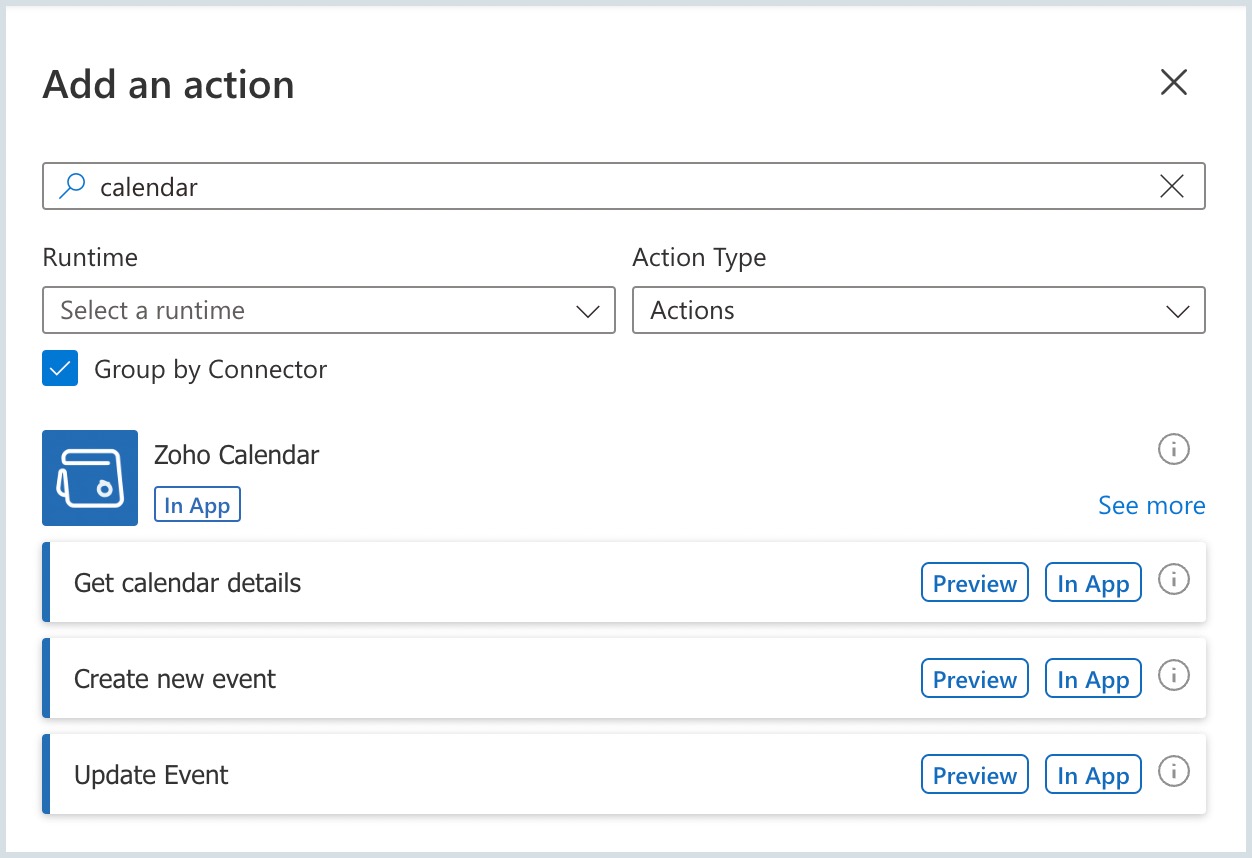
Task: Close the Add an action panel
Action: (x=1173, y=82)
